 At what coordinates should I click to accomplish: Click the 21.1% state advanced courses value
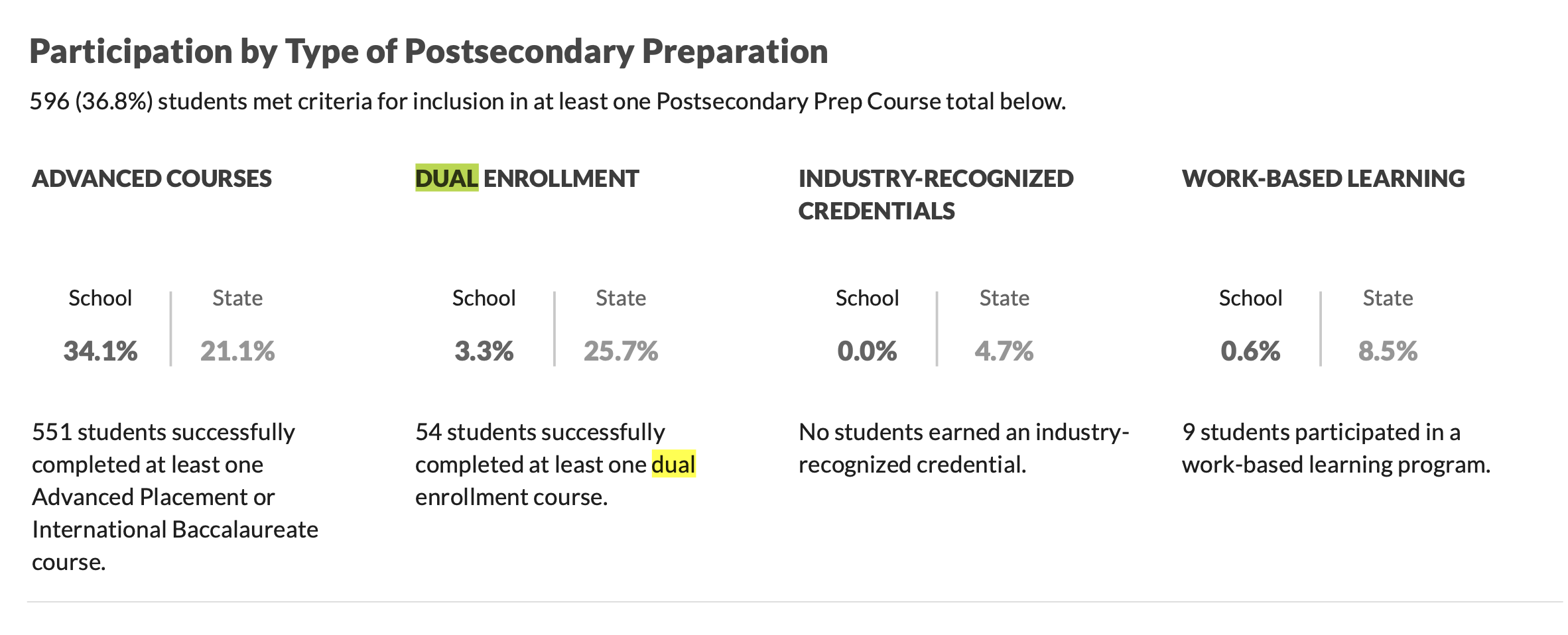tap(237, 351)
